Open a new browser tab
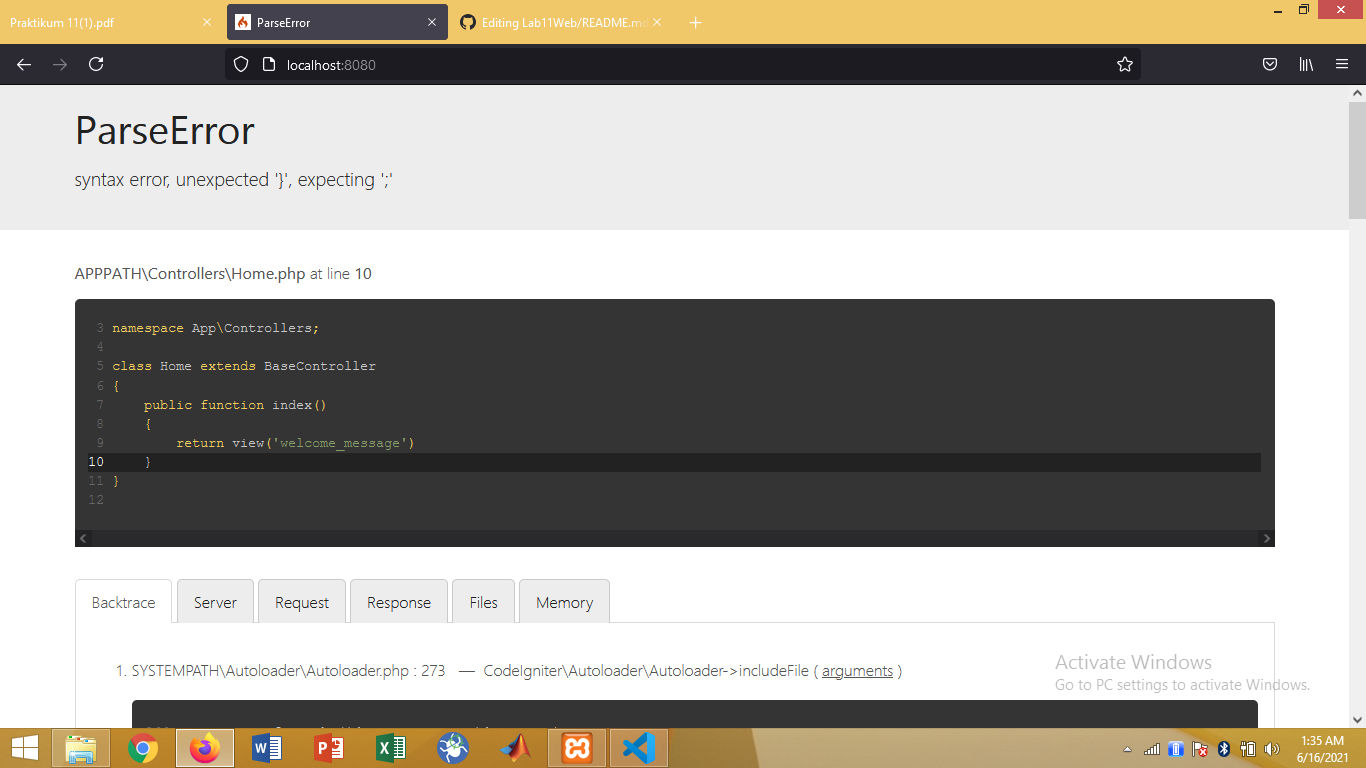This screenshot has height=768, width=1366. point(695,21)
